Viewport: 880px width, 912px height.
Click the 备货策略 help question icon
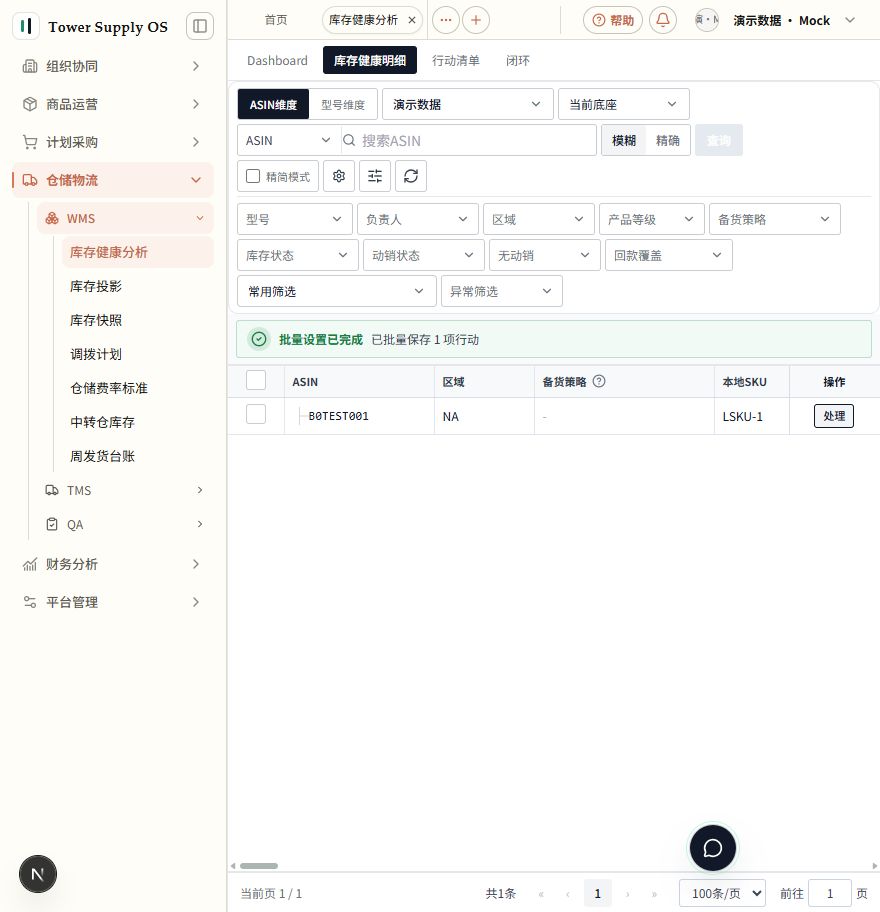click(599, 382)
